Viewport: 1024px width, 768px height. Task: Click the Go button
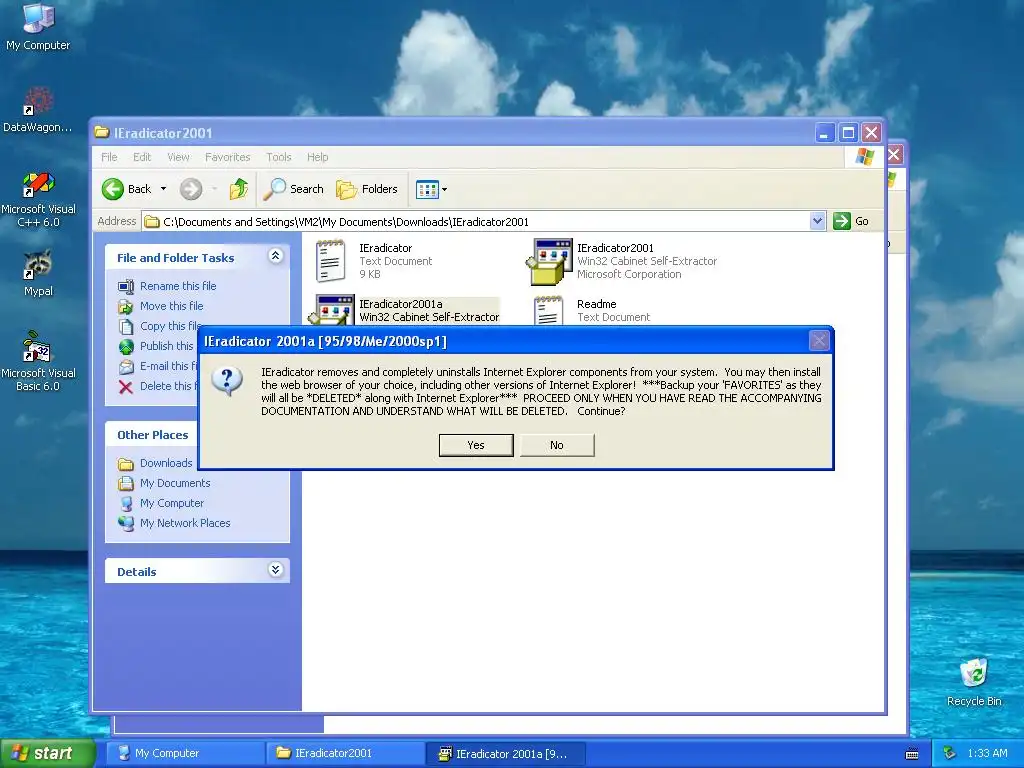coord(851,221)
